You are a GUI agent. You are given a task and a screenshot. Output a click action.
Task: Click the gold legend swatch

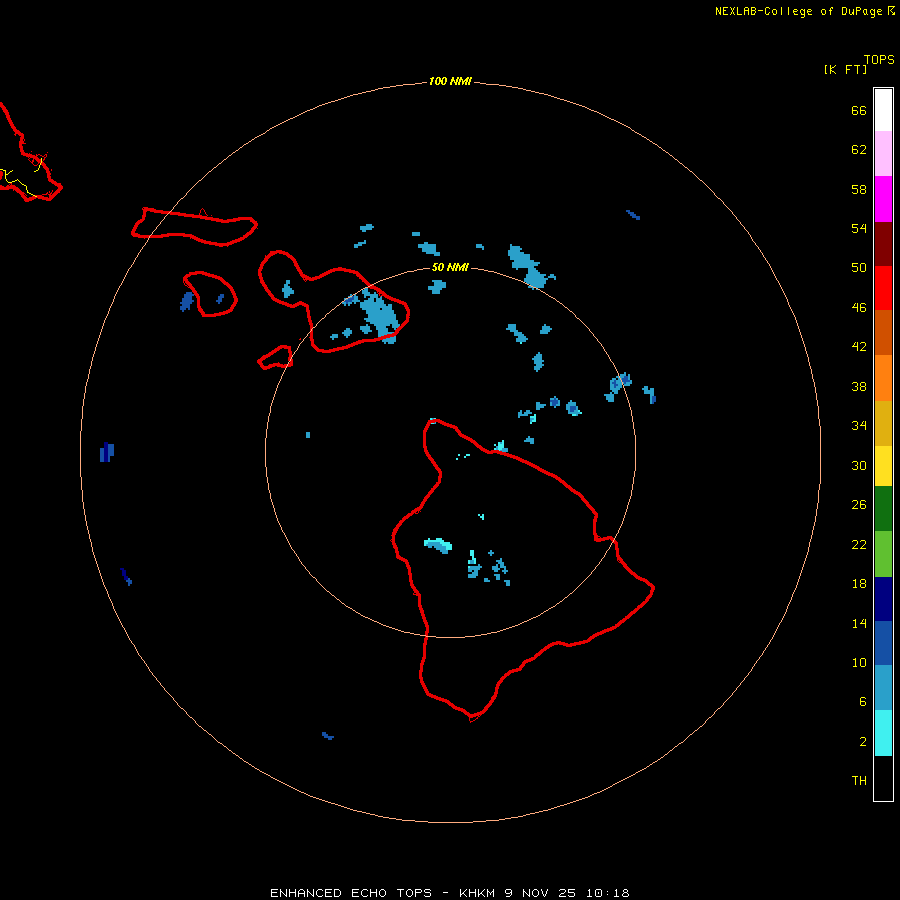pyautogui.click(x=883, y=424)
